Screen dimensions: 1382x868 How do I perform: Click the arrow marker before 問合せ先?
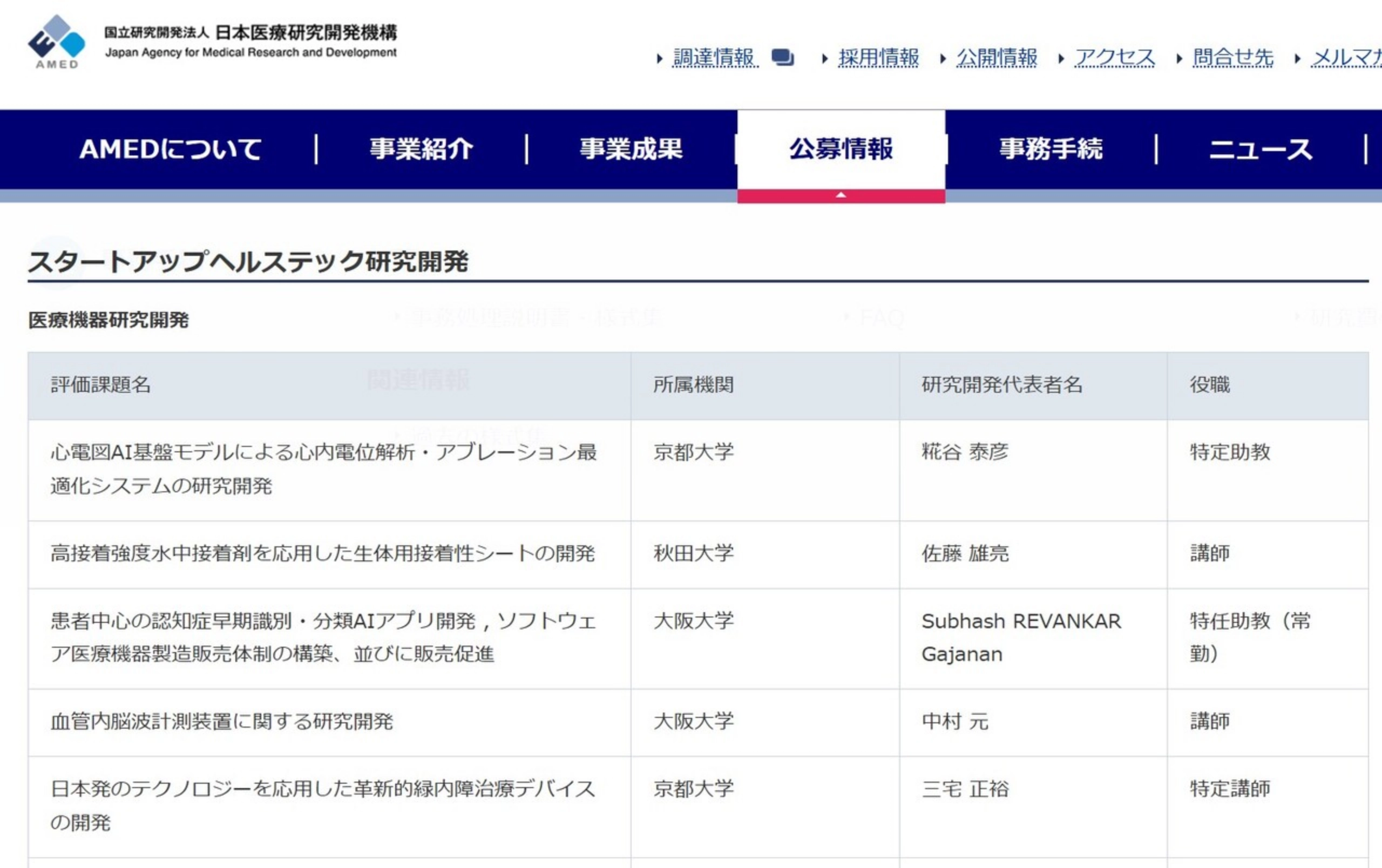[1178, 58]
